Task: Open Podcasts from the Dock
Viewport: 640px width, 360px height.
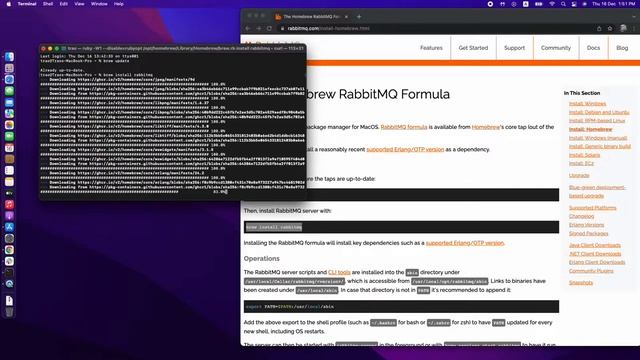Action: click(x=9, y=216)
